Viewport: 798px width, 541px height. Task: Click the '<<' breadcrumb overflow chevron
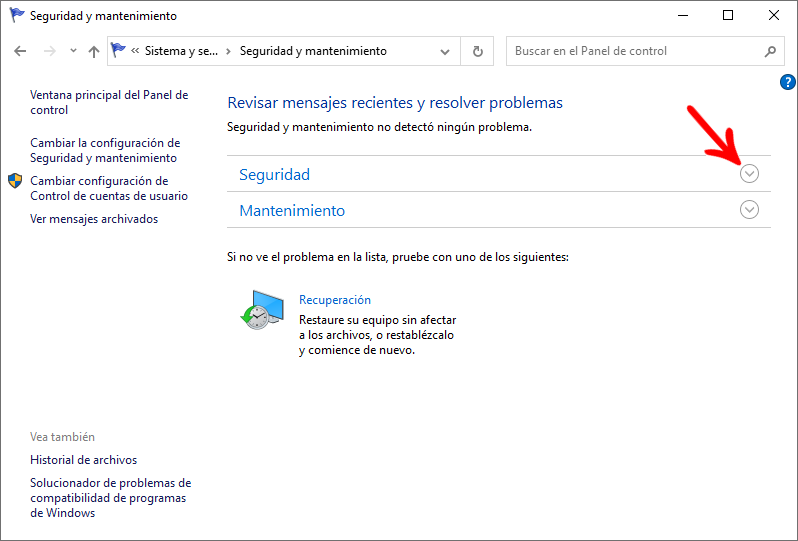[x=135, y=50]
